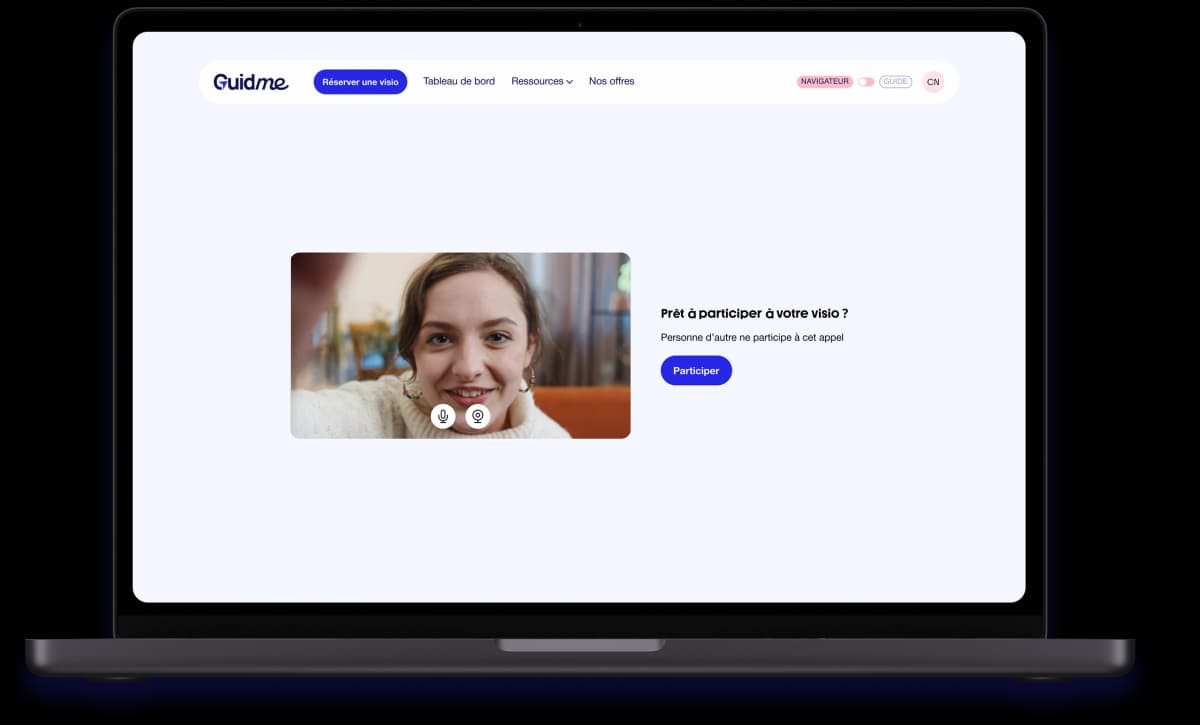
Task: Expand the chevron beside Ressources
Action: tap(570, 82)
